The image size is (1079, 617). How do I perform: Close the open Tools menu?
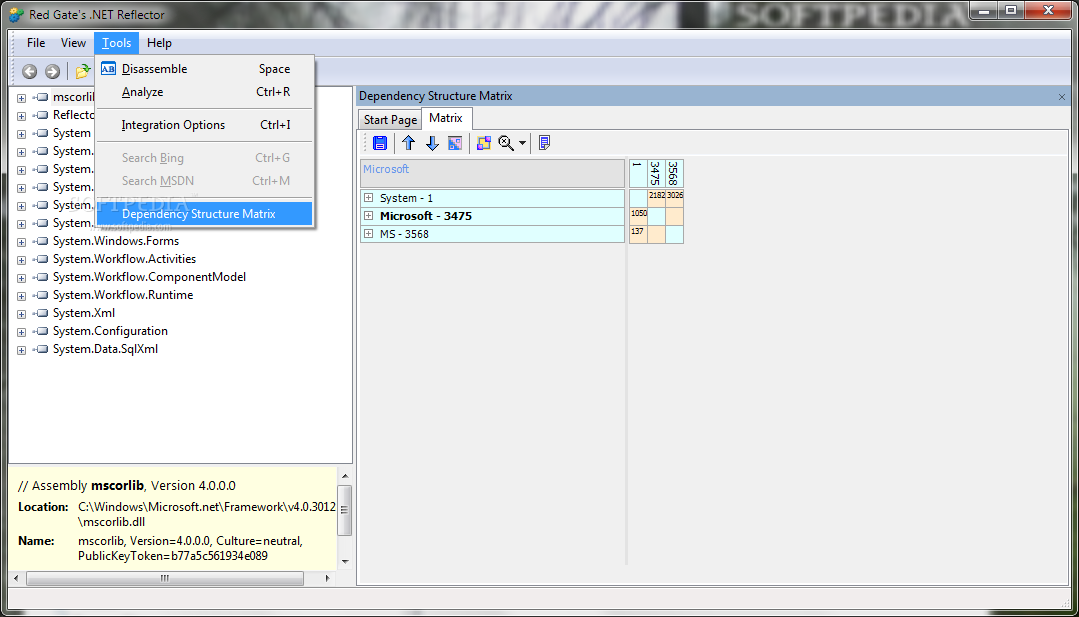pos(116,43)
